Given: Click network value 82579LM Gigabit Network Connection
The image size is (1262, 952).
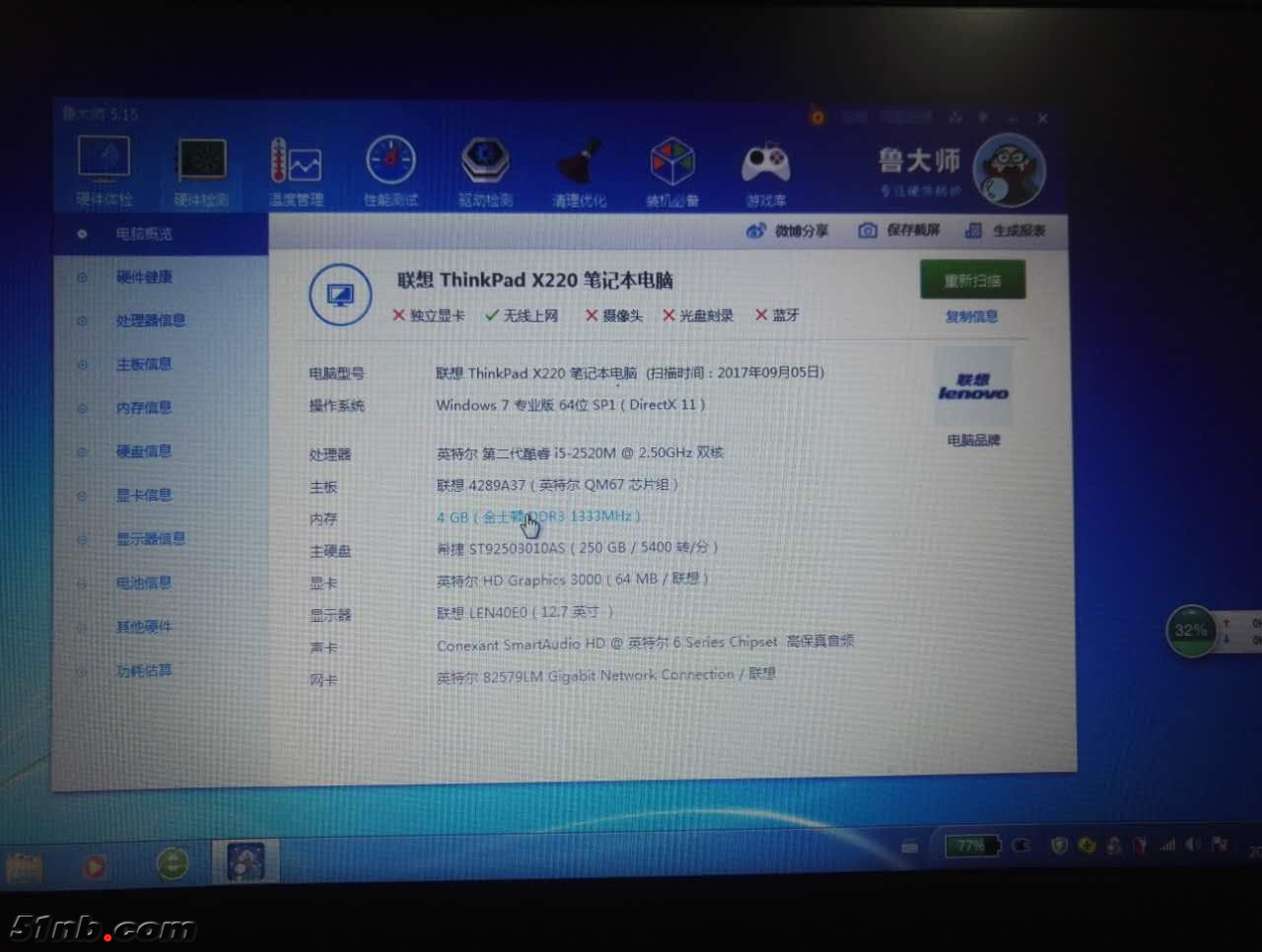Looking at the screenshot, I should coord(605,675).
